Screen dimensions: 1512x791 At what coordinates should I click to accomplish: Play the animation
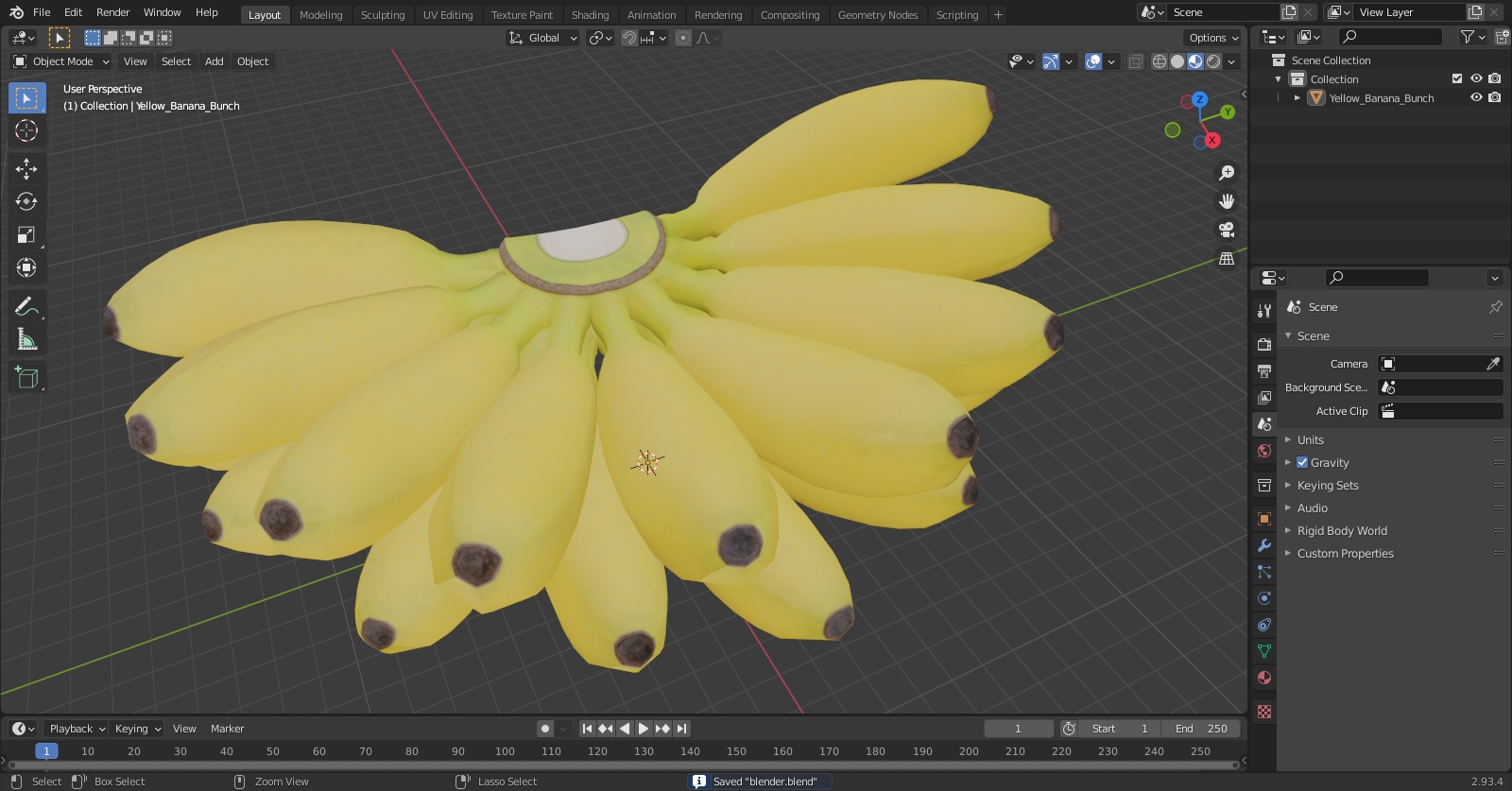[644, 729]
